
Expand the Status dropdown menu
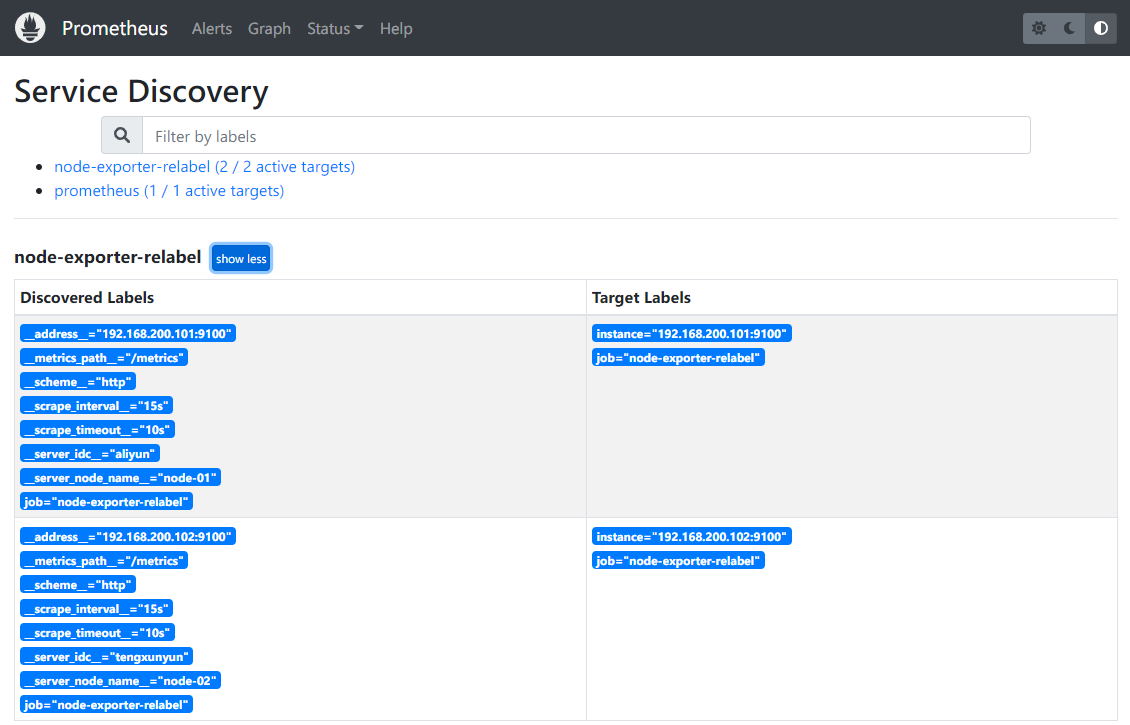coord(335,29)
